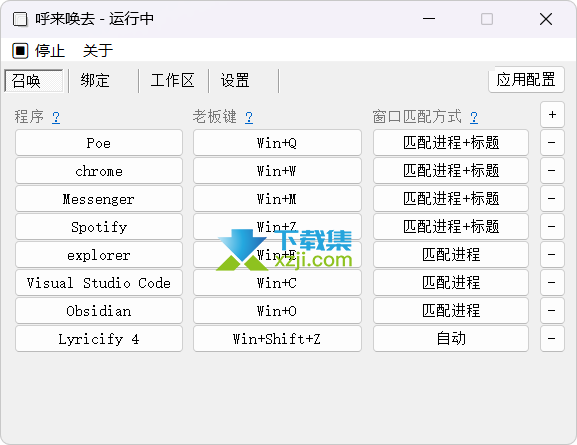Select the Messenger program button
Viewport: 577px width, 445px height.
99,198
